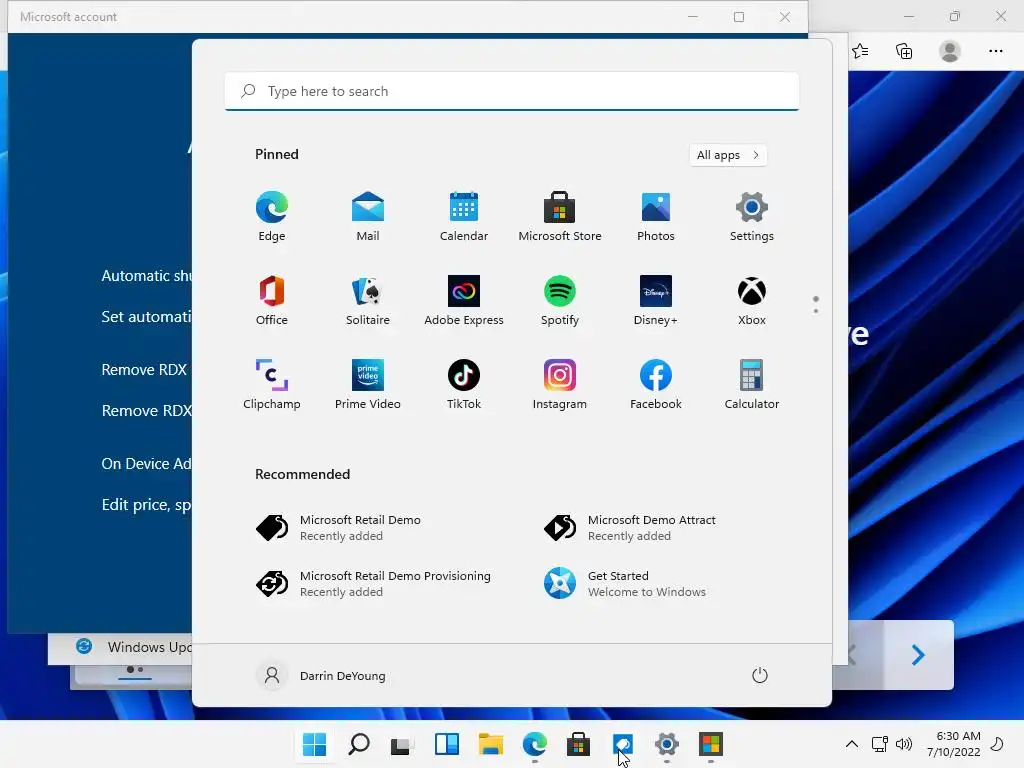
Task: Open Widgets panel from taskbar
Action: (447, 744)
